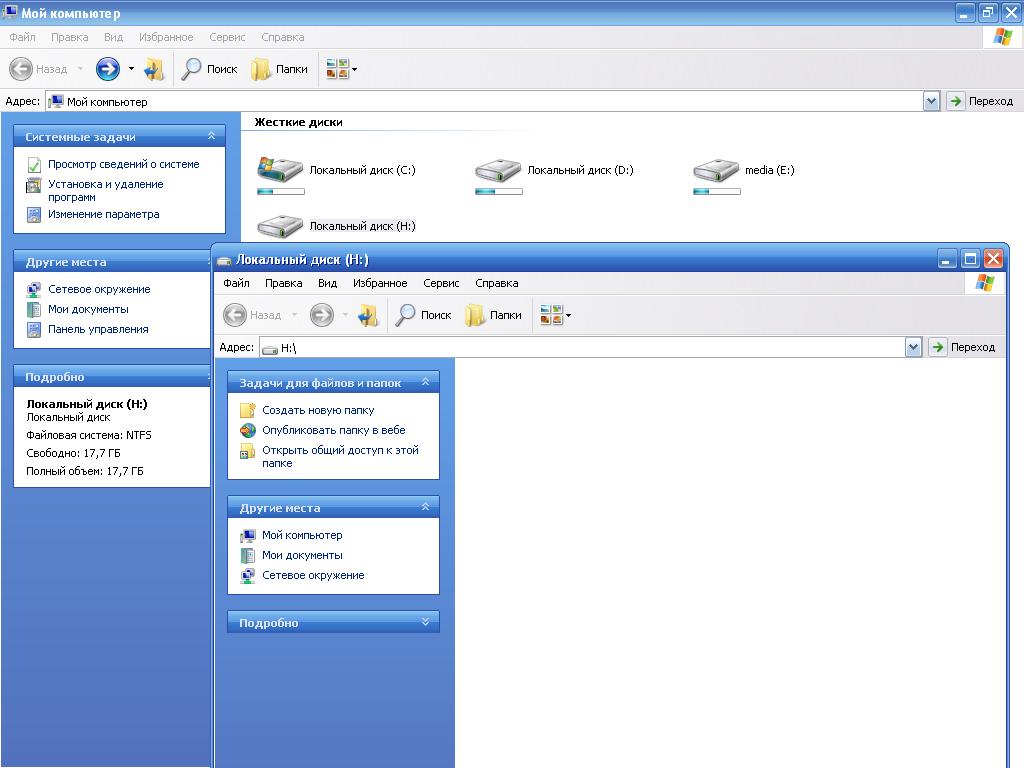The width and height of the screenshot is (1024, 768).
Task: Click Создать новую папку link
Action: tap(318, 410)
